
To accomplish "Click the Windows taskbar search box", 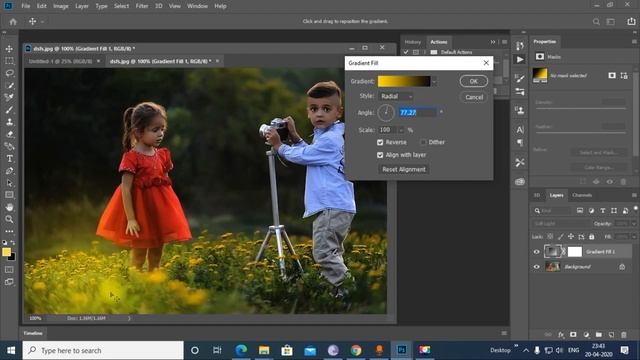I will click(103, 350).
